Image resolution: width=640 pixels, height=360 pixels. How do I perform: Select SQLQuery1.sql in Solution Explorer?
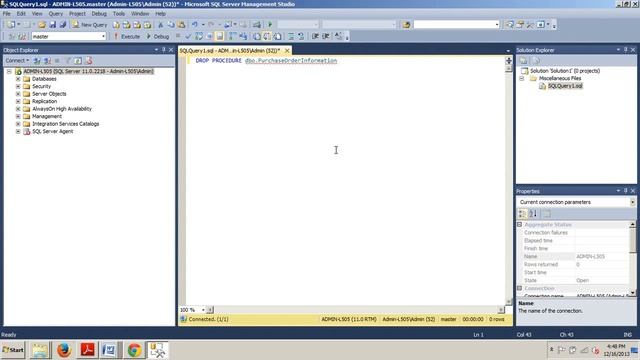click(x=565, y=86)
